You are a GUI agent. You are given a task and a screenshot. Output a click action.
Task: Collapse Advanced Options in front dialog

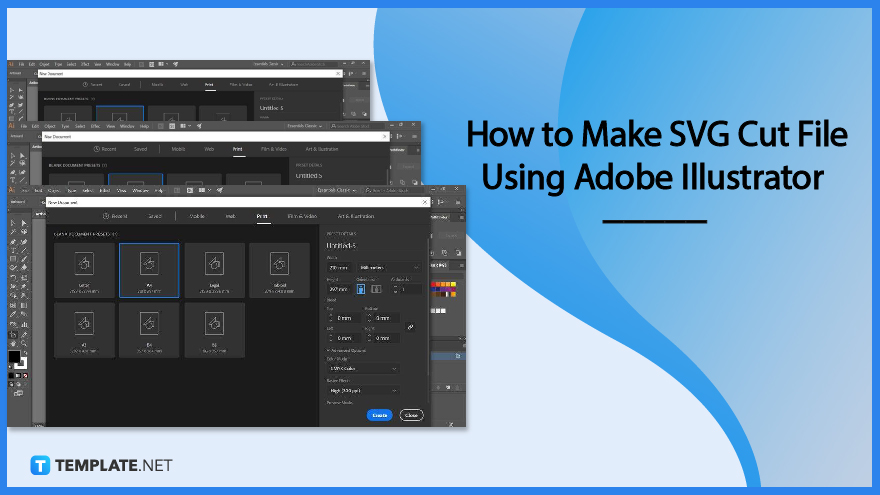[x=346, y=350]
